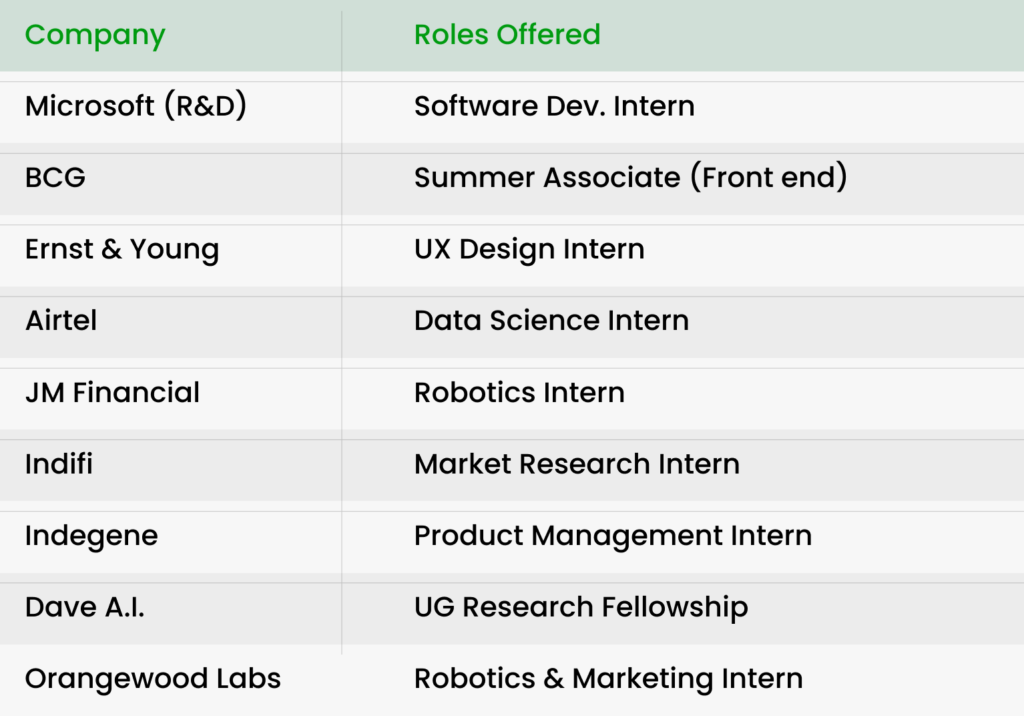Click the Company column header
The width and height of the screenshot is (1024, 716).
click(95, 35)
